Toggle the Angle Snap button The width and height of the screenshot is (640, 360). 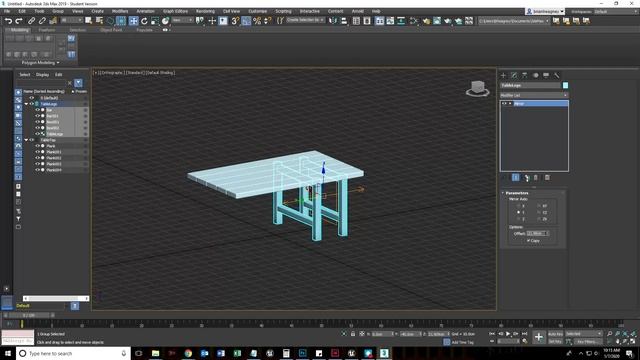(246, 21)
